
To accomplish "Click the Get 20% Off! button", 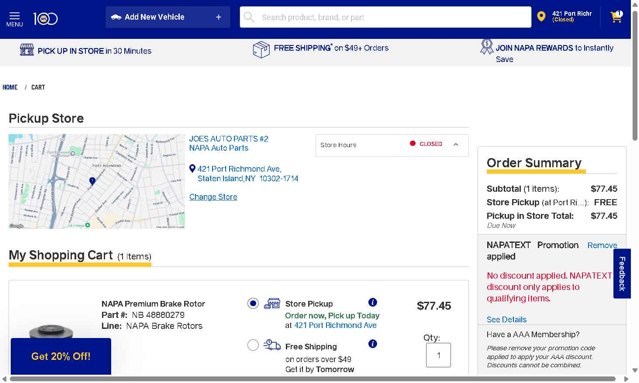I will (61, 356).
